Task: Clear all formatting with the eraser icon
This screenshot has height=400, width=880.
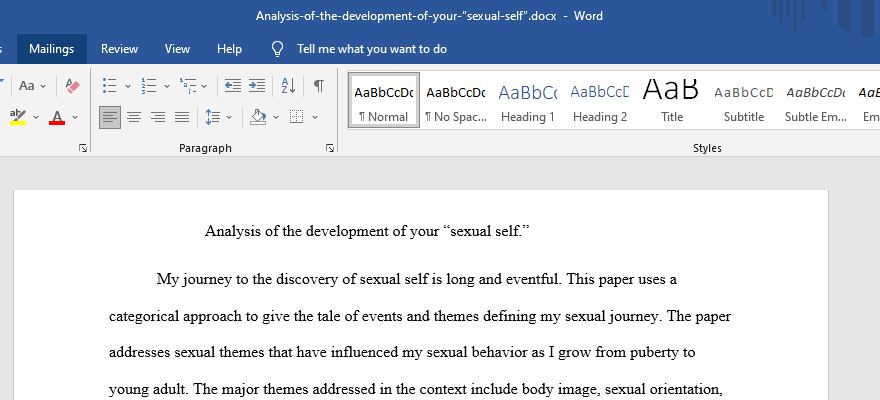Action: (x=72, y=86)
